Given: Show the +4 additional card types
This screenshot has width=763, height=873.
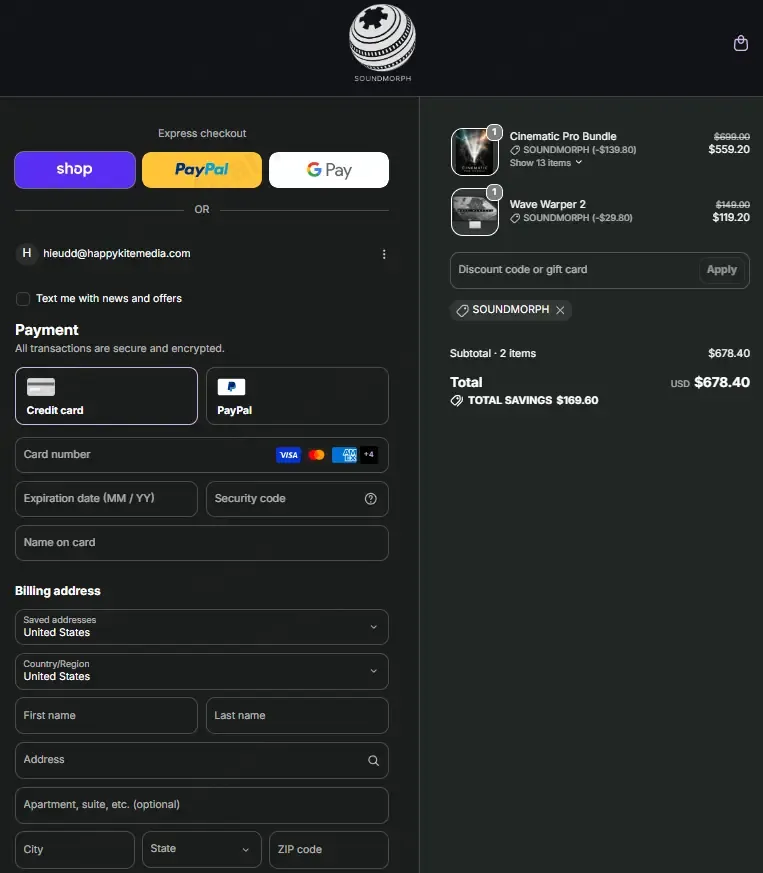Looking at the screenshot, I should coord(369,455).
